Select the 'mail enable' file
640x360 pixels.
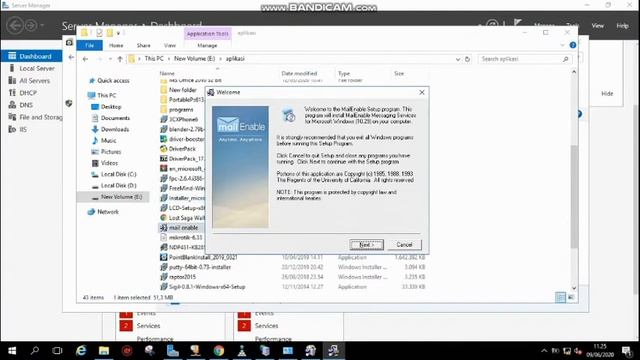(x=183, y=228)
